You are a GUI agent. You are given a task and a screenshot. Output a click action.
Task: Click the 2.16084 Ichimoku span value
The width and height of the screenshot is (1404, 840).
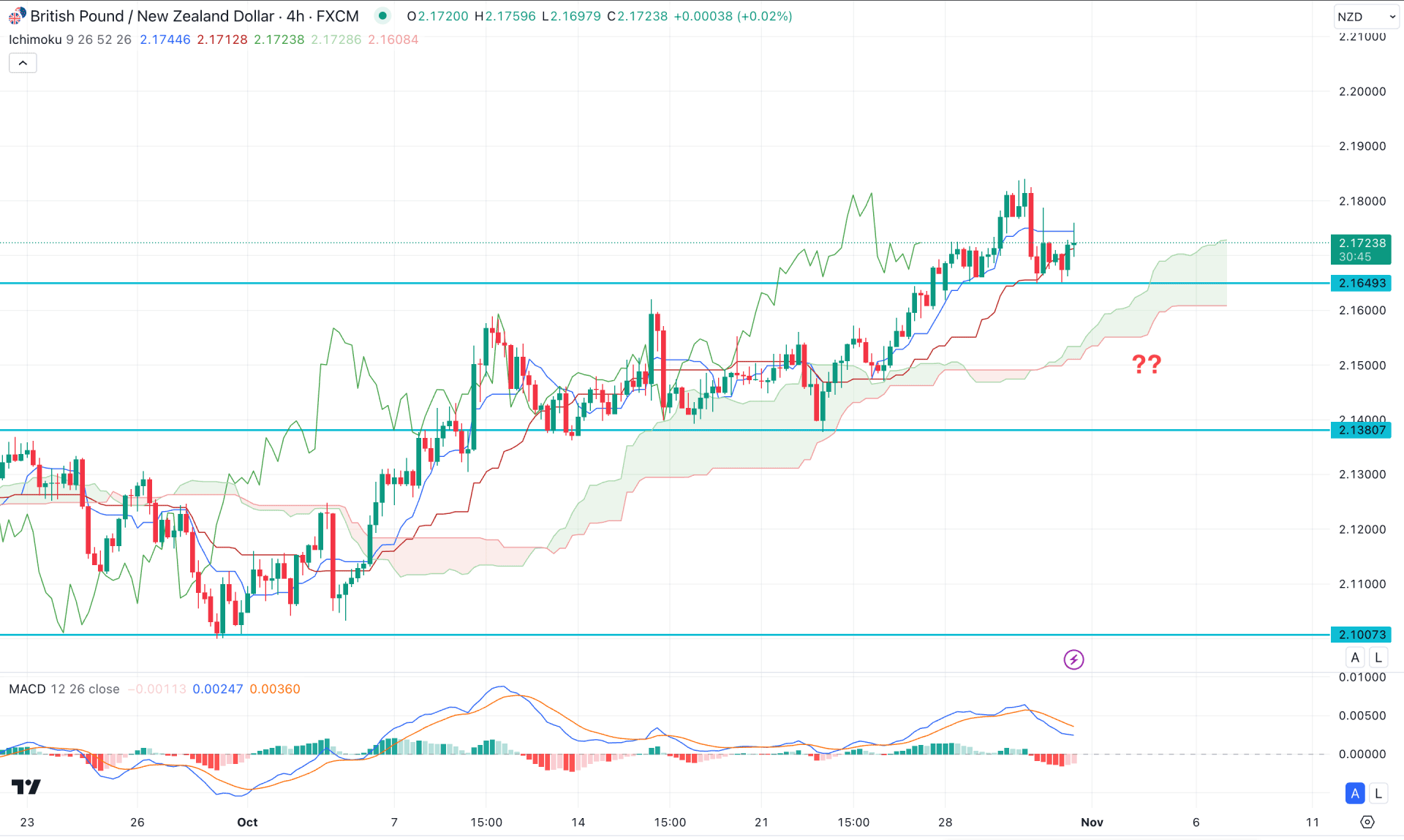[x=393, y=39]
